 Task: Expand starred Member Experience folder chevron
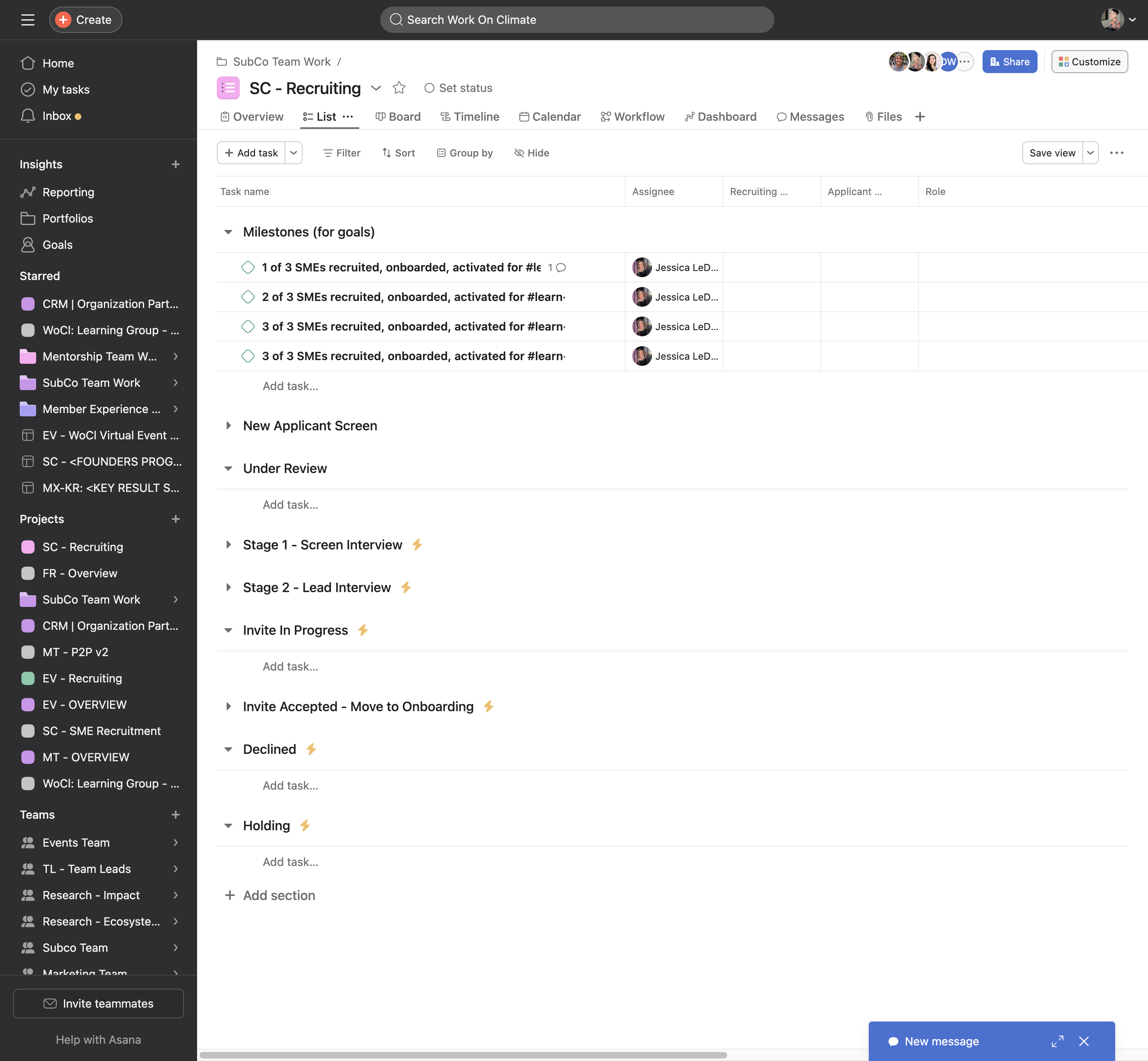tap(176, 409)
